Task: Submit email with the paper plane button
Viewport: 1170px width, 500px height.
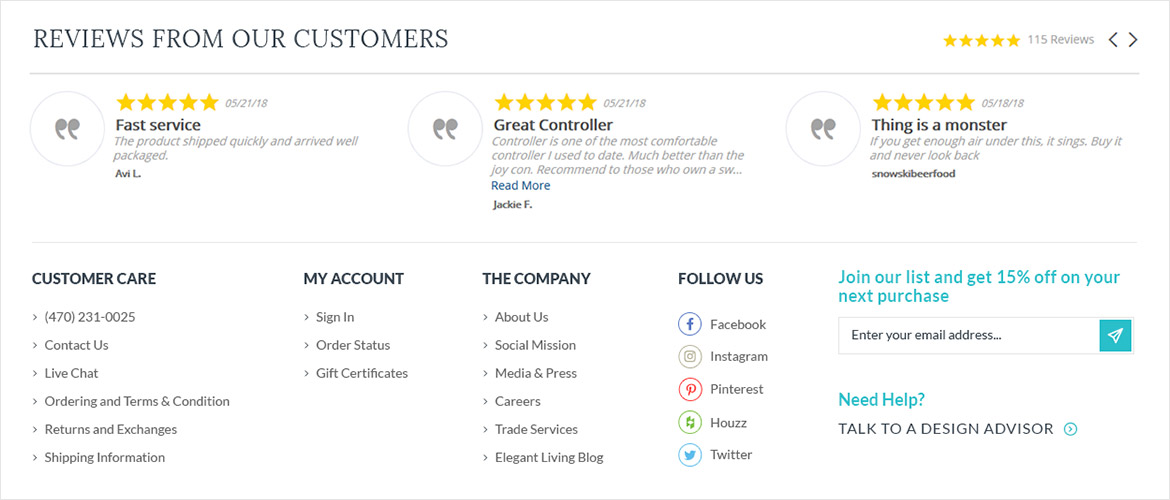Action: (x=1116, y=335)
